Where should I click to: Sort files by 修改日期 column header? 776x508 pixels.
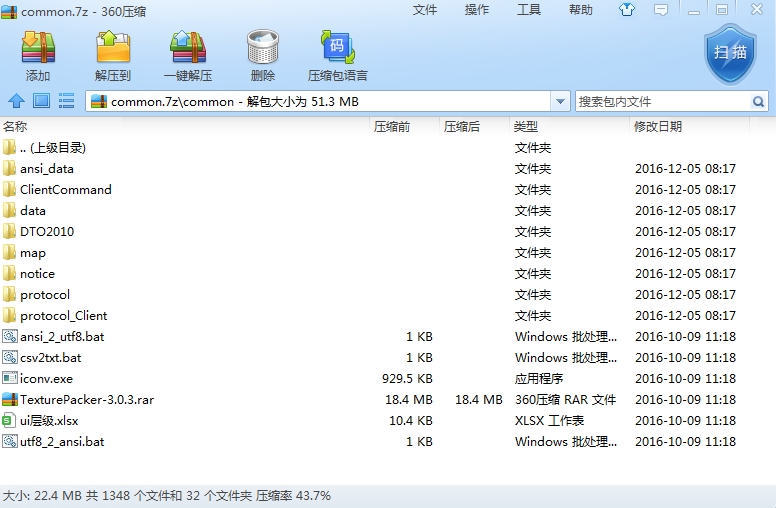(657, 127)
